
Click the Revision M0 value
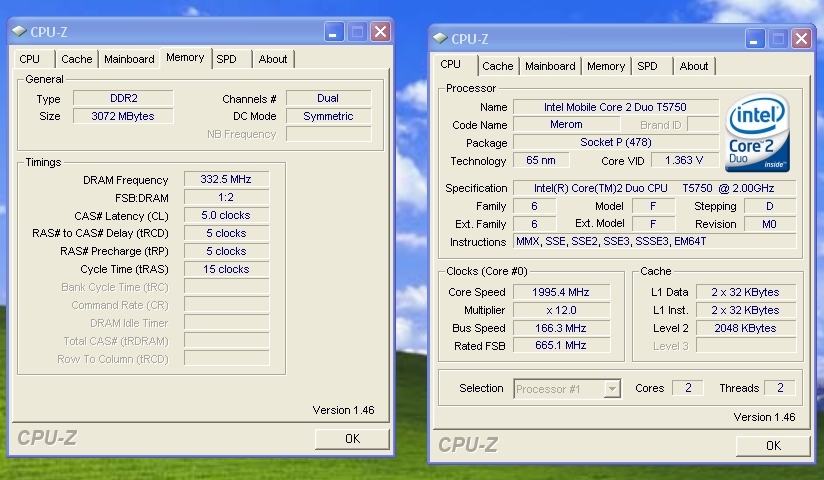click(x=770, y=224)
